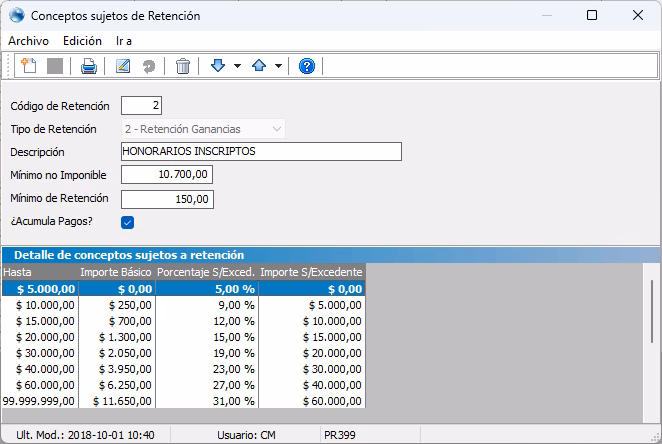Expand the dropdown beside the down arrow
Screen dimensions: 662x444
click(x=237, y=66)
